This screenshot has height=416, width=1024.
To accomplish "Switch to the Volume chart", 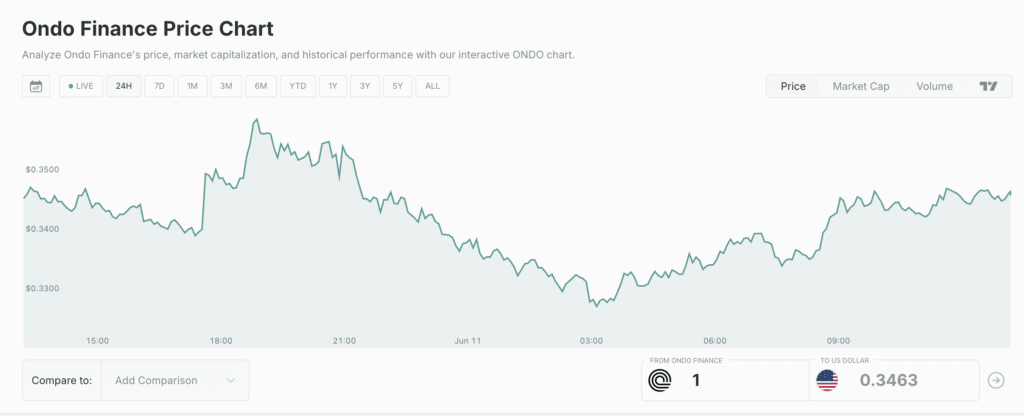I will (x=934, y=86).
